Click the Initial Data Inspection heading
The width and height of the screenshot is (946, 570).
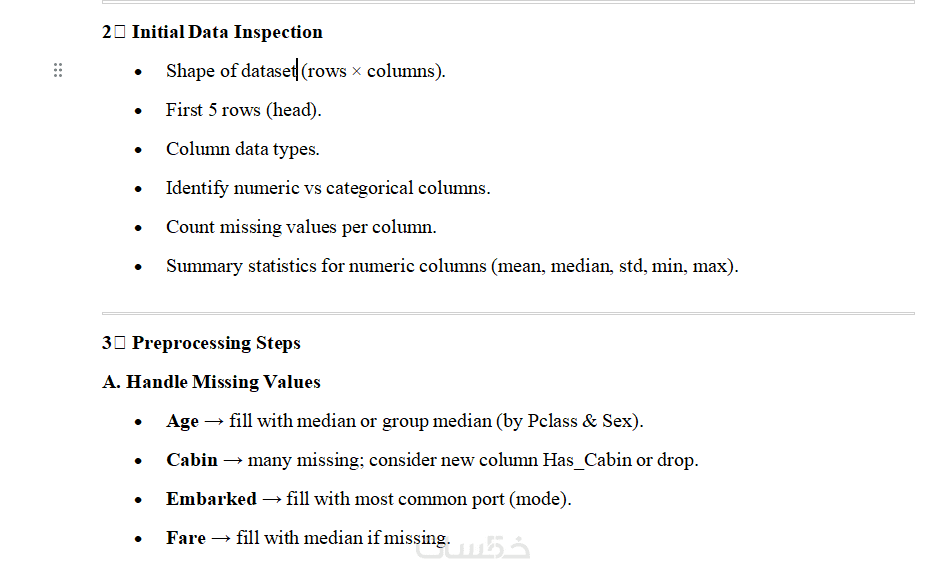227,32
